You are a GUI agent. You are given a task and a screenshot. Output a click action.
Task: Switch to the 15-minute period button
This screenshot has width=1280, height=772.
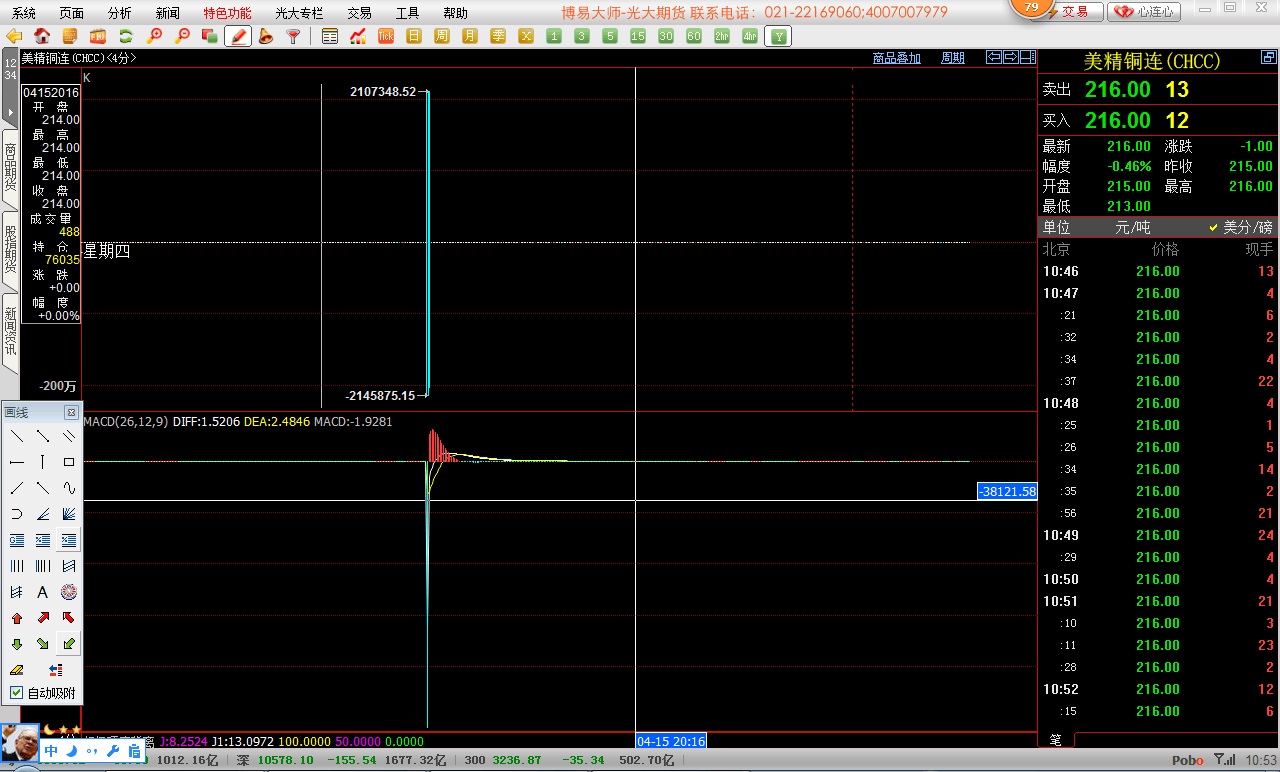click(x=638, y=36)
